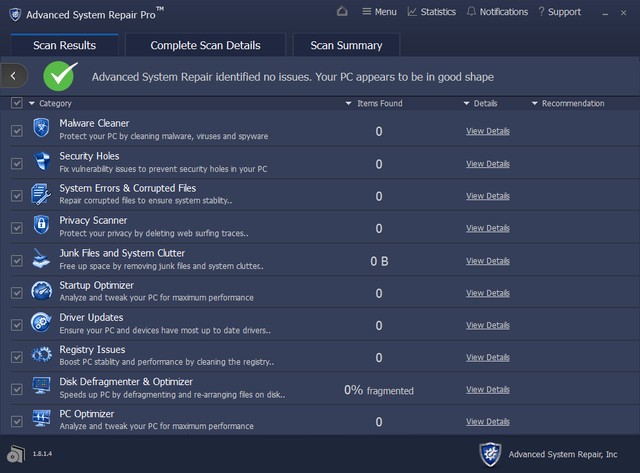Open the Statistics panel

point(432,12)
